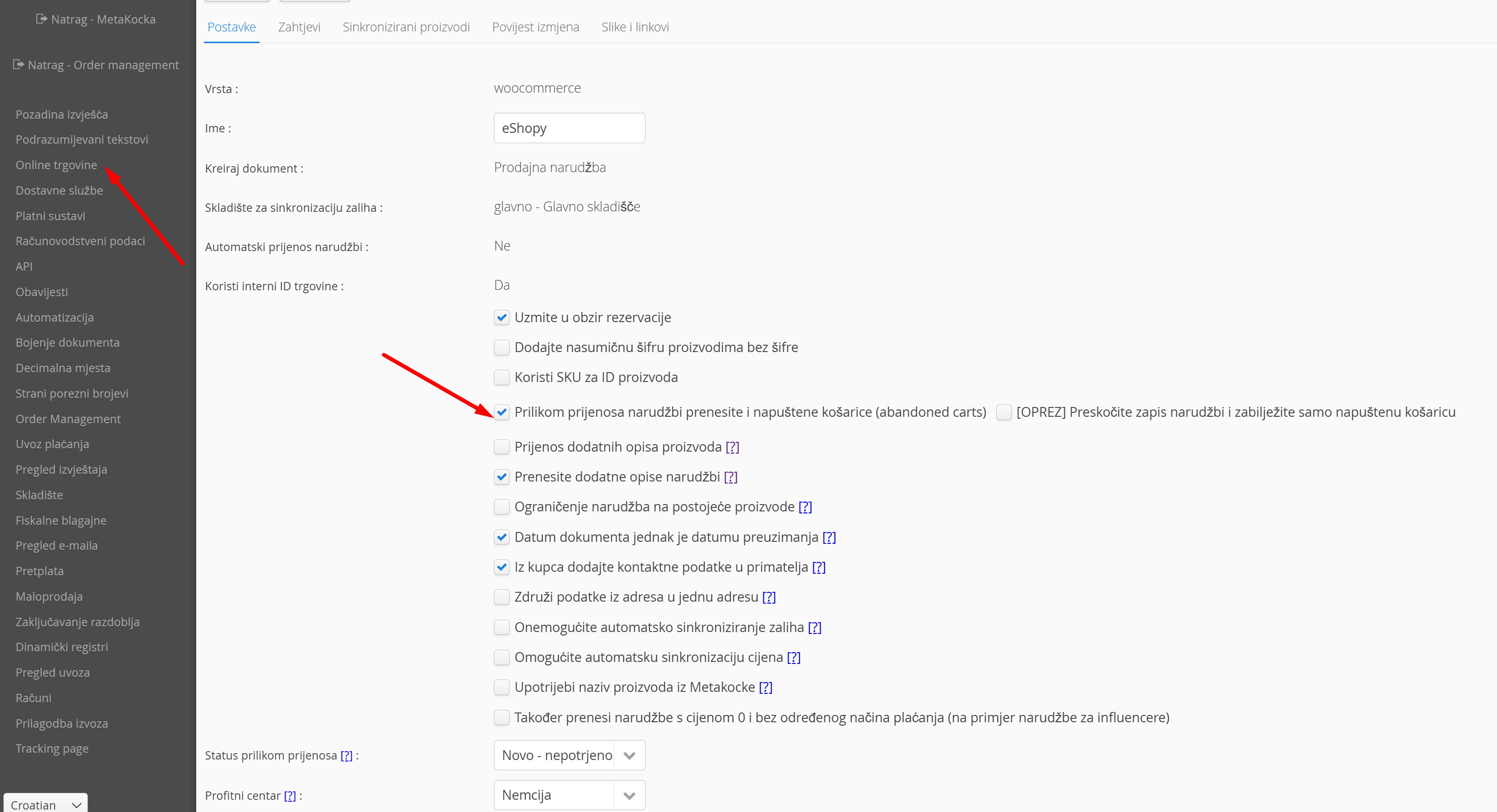Open help [?] for Združi podatke iz adresa
Viewport: 1497px width, 812px height.
coord(769,597)
